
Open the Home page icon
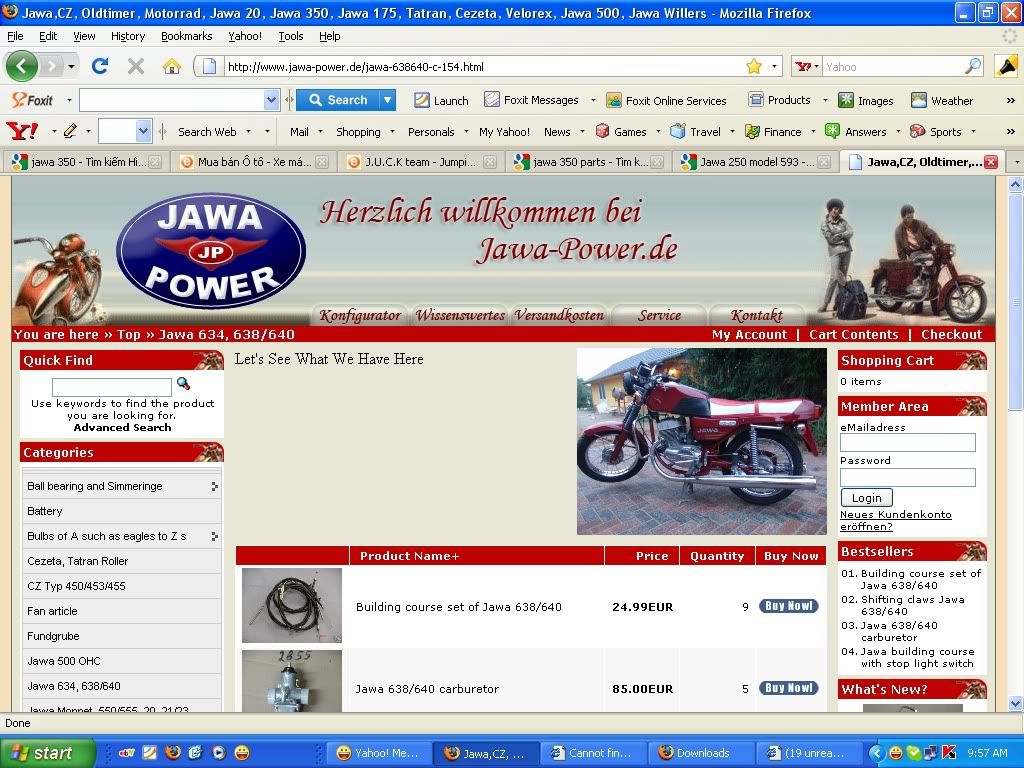(172, 66)
